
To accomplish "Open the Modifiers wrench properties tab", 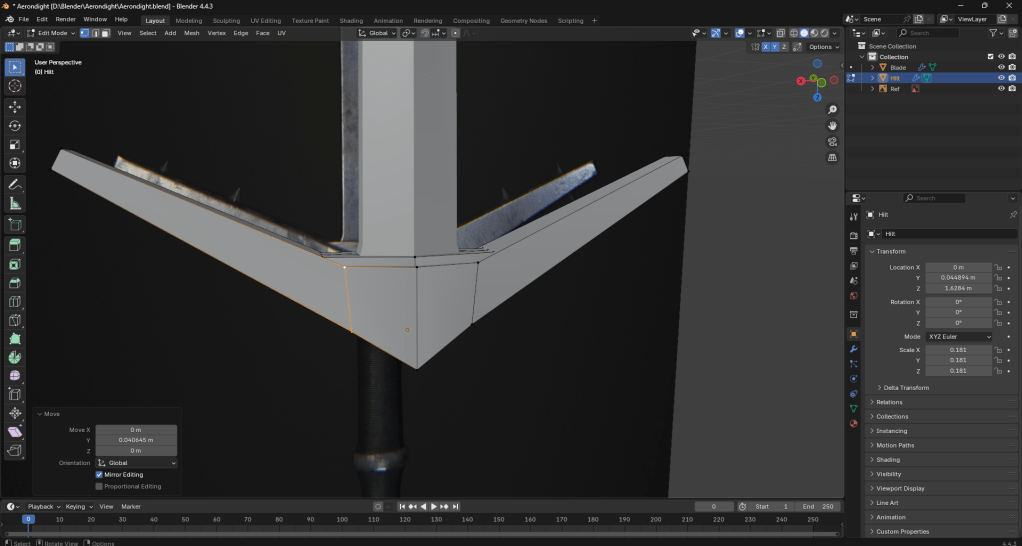I will coord(853,349).
